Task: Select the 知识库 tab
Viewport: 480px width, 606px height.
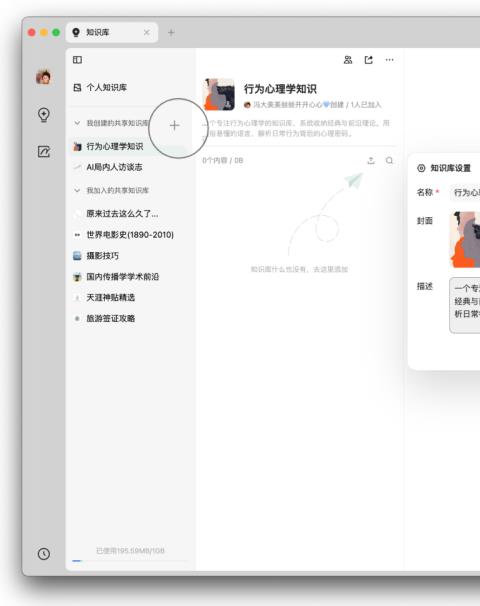Action: point(112,32)
